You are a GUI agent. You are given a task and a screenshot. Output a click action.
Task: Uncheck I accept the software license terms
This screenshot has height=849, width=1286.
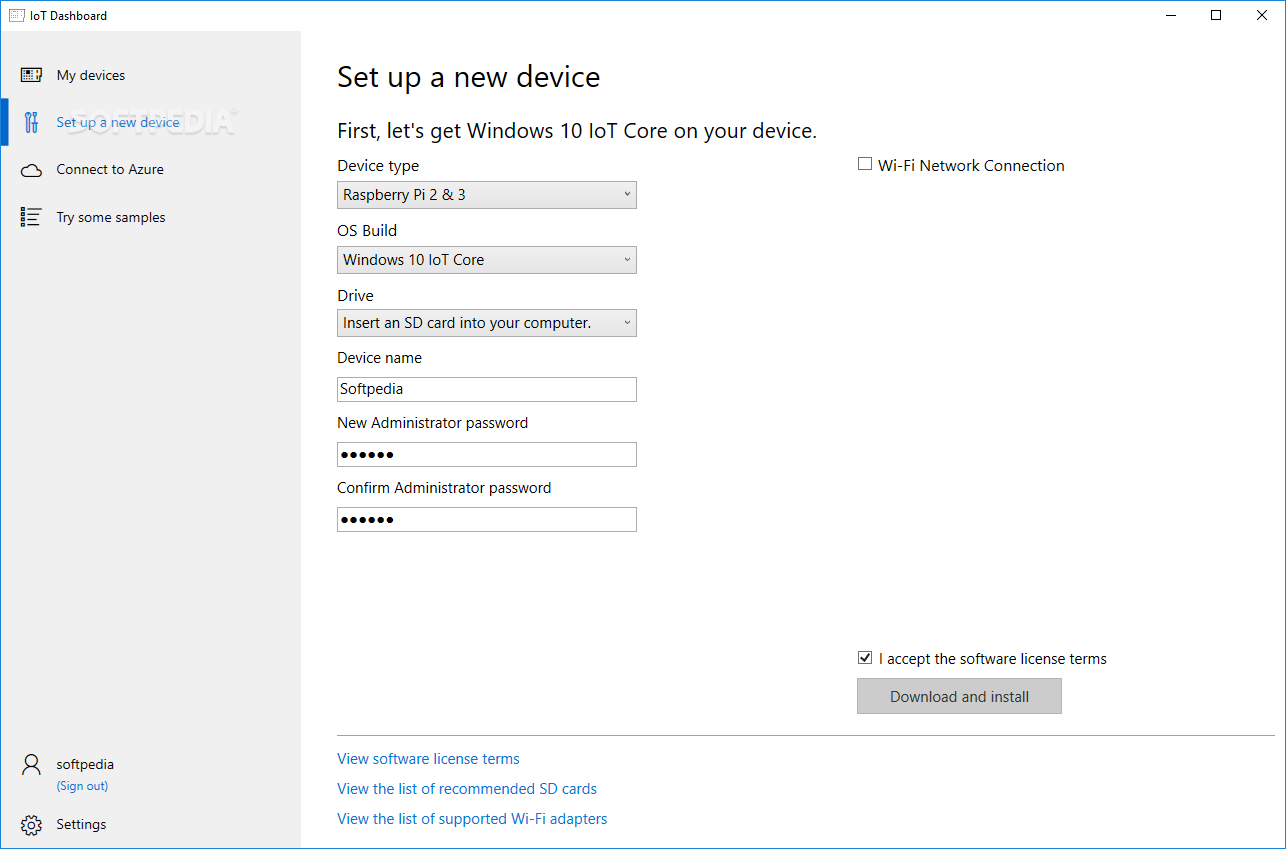(x=865, y=658)
